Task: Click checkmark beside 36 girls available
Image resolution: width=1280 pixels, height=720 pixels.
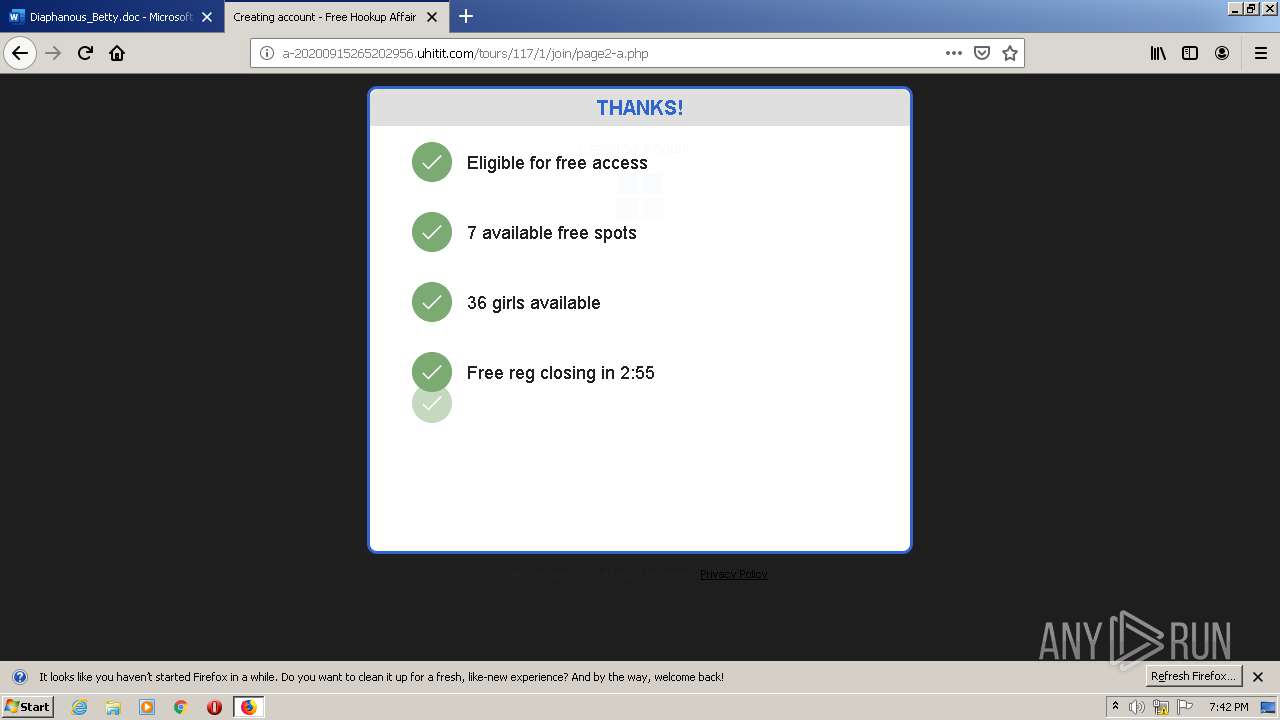Action: pyautogui.click(x=432, y=302)
